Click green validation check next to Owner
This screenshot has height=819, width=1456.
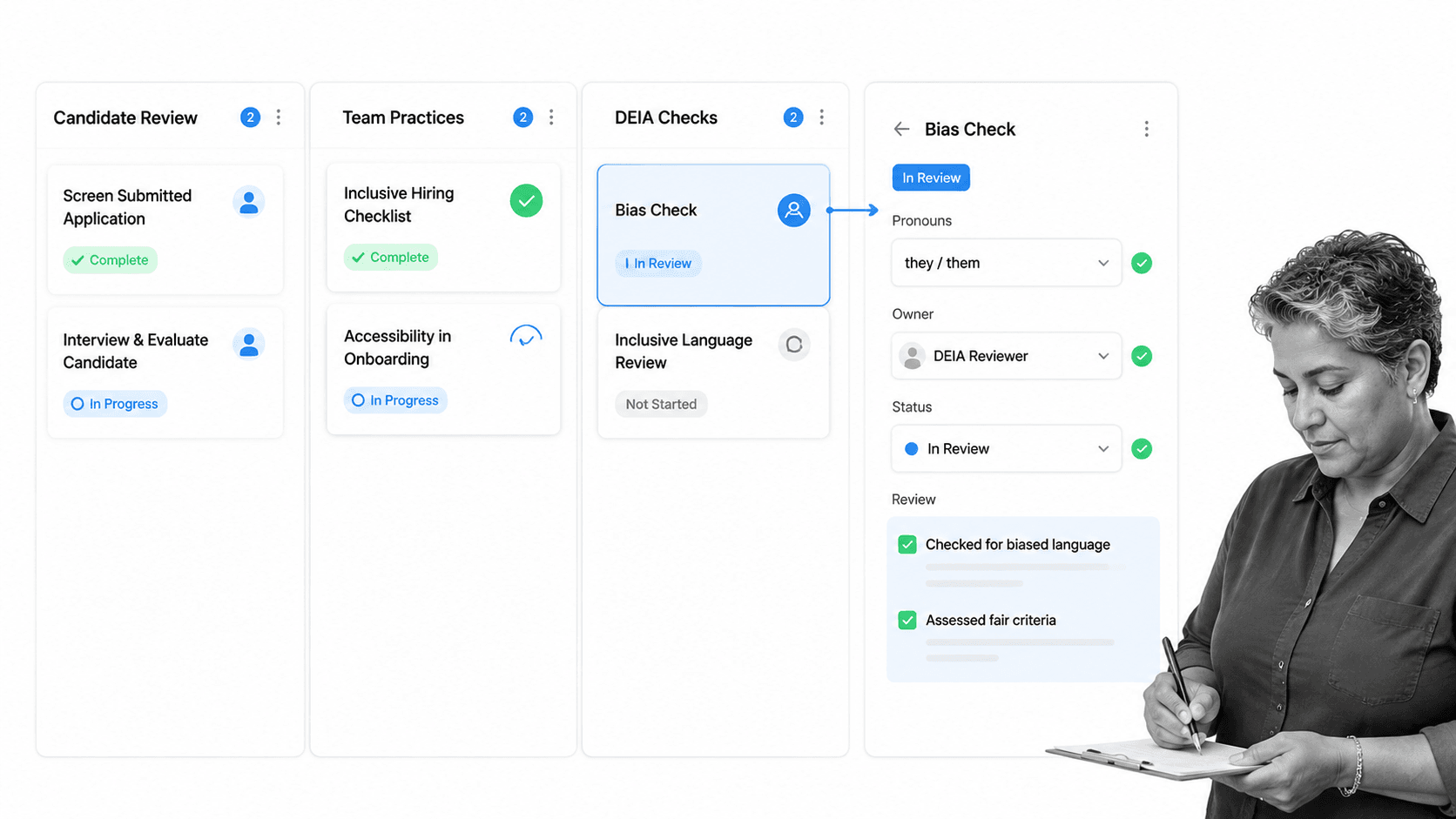[1141, 356]
